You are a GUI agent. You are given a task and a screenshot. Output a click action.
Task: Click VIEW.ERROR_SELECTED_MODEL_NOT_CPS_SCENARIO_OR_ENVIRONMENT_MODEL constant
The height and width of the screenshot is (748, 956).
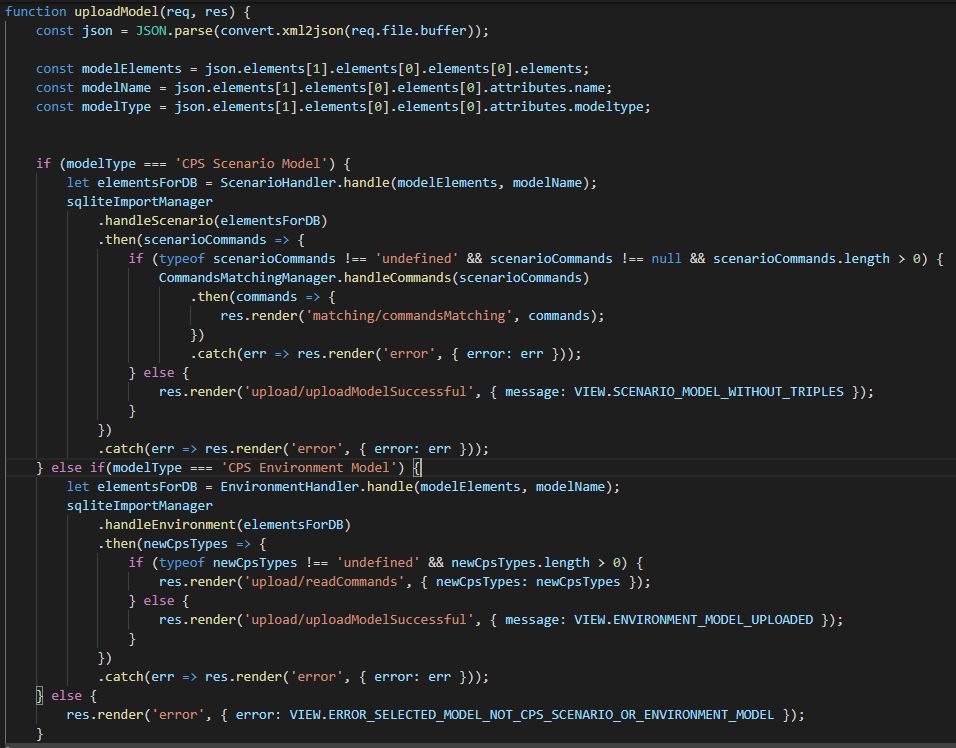click(x=531, y=714)
